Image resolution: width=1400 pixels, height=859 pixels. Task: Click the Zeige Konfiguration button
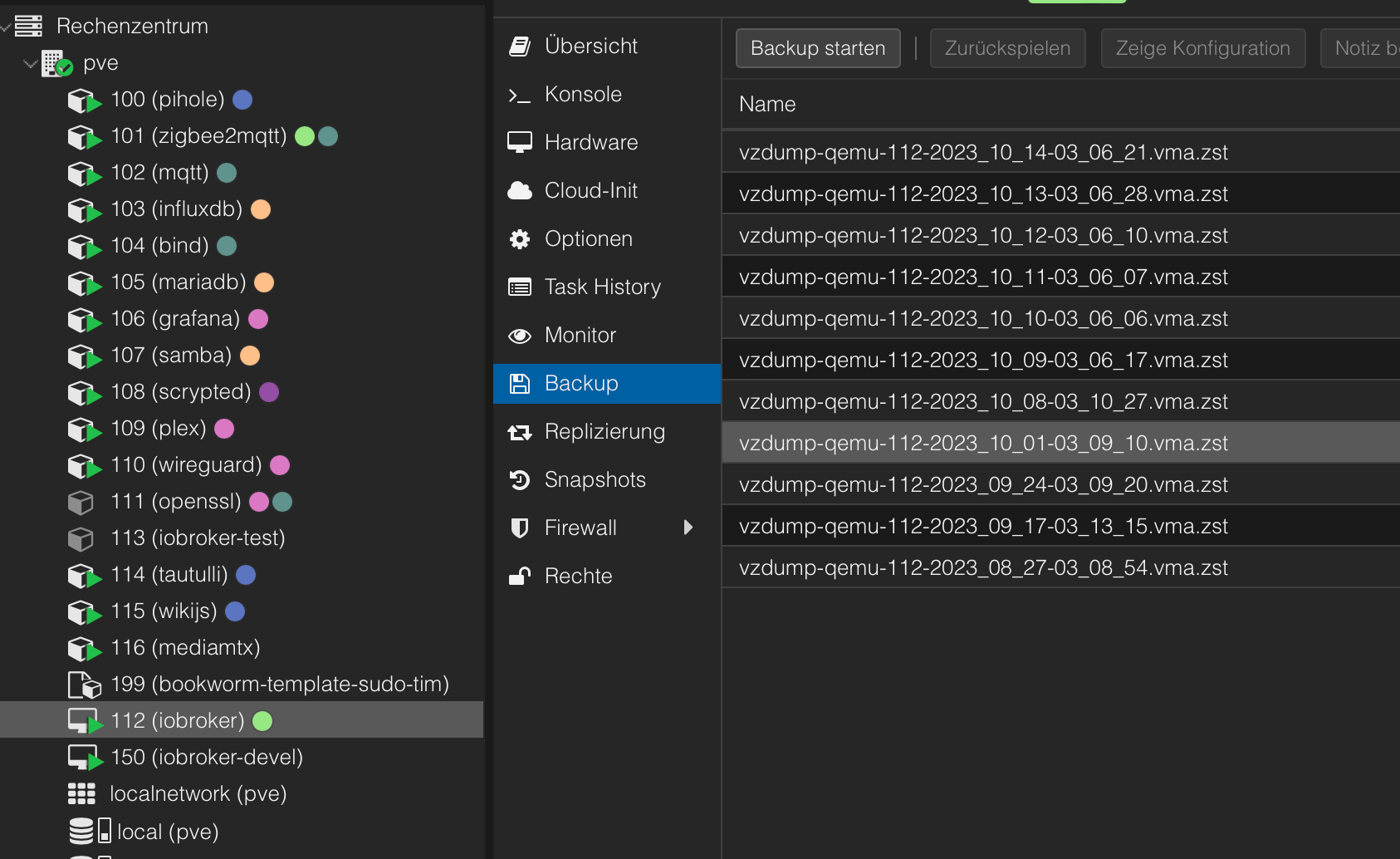[1202, 48]
